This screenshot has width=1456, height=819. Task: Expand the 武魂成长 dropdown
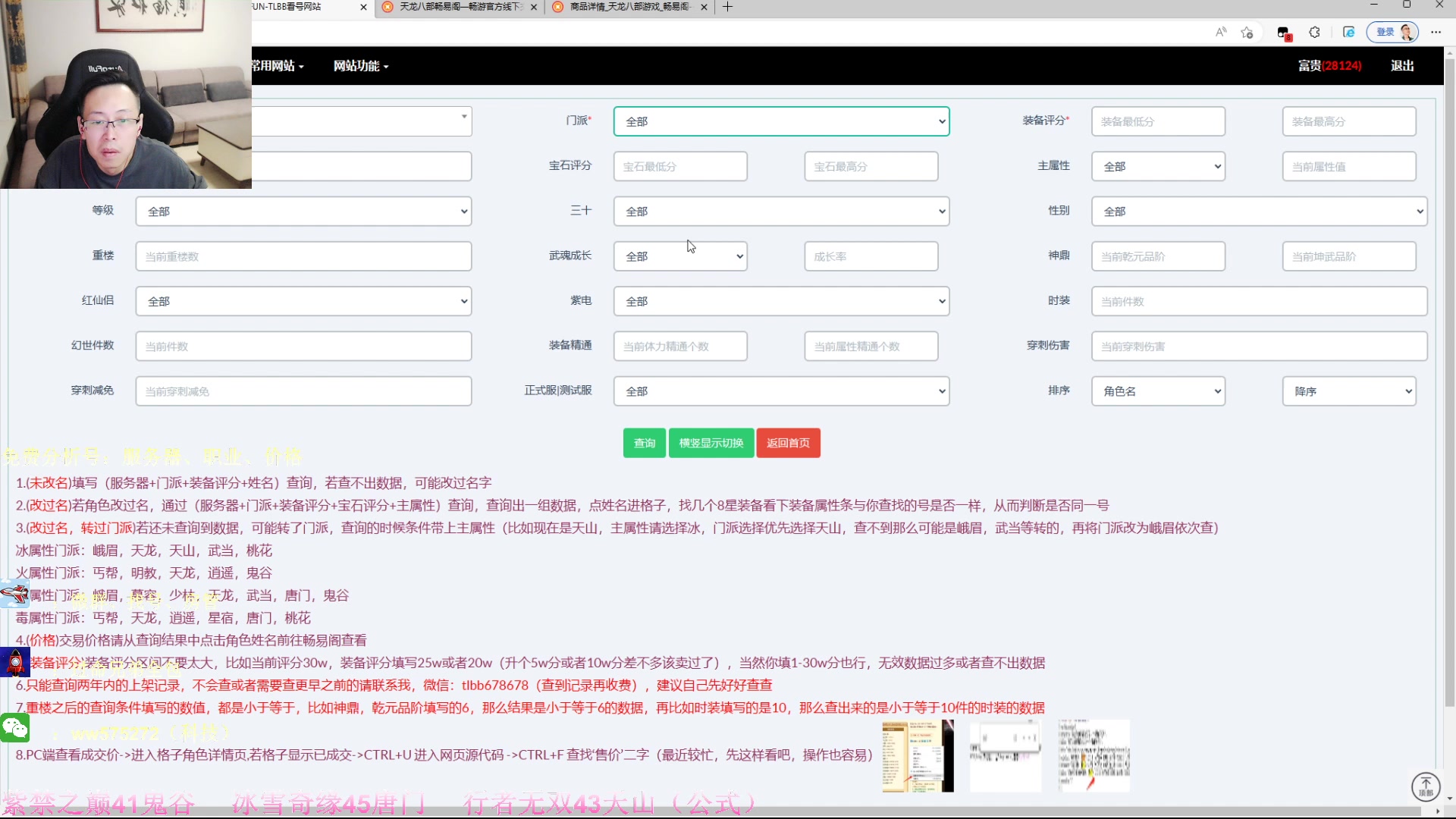tap(680, 256)
